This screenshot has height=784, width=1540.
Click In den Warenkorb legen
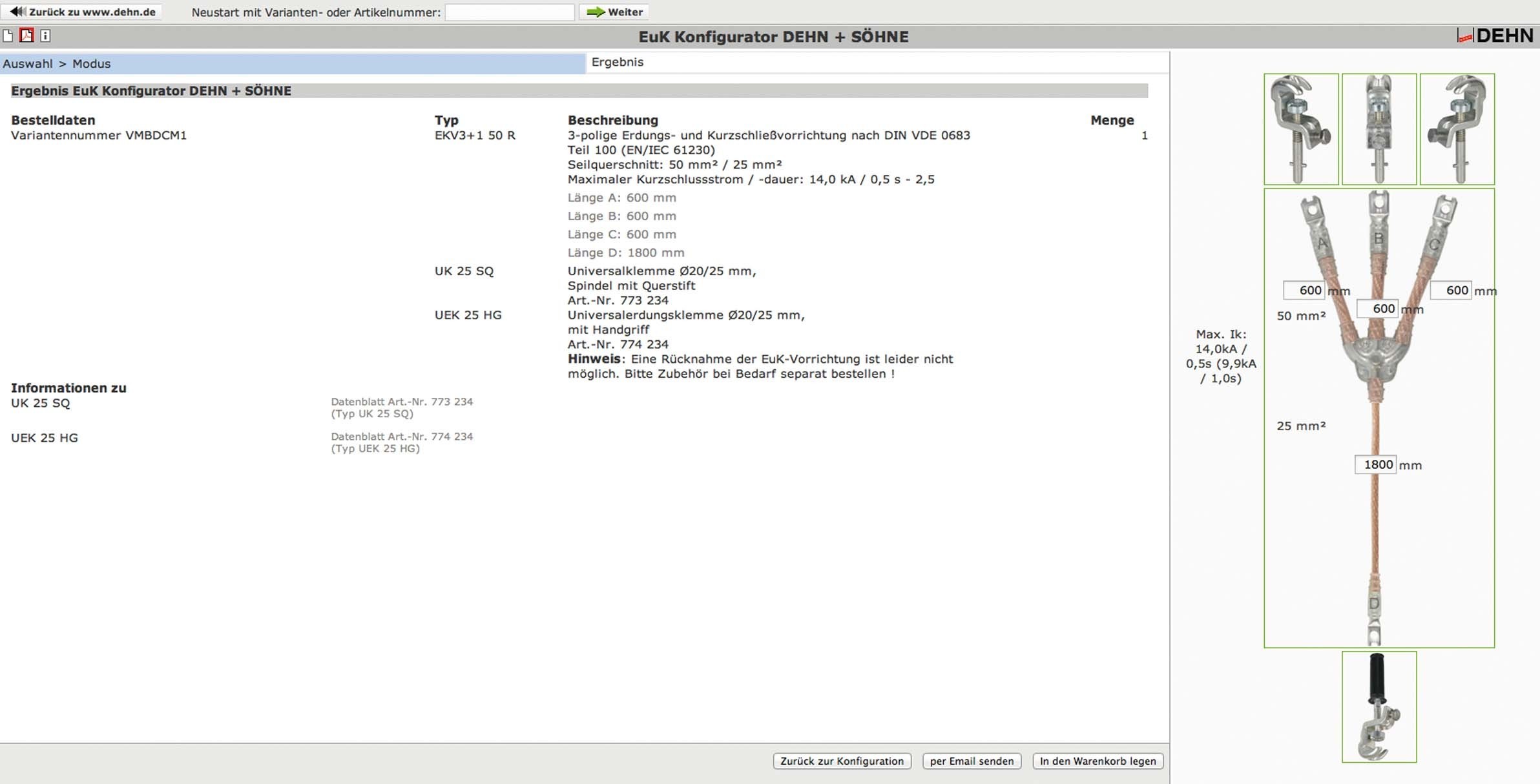tap(1098, 761)
